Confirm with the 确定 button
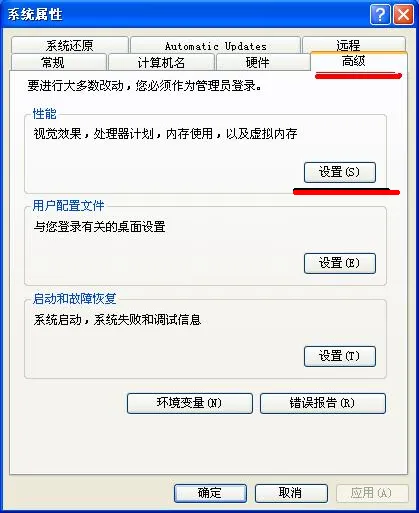This screenshot has width=419, height=513. tap(210, 493)
